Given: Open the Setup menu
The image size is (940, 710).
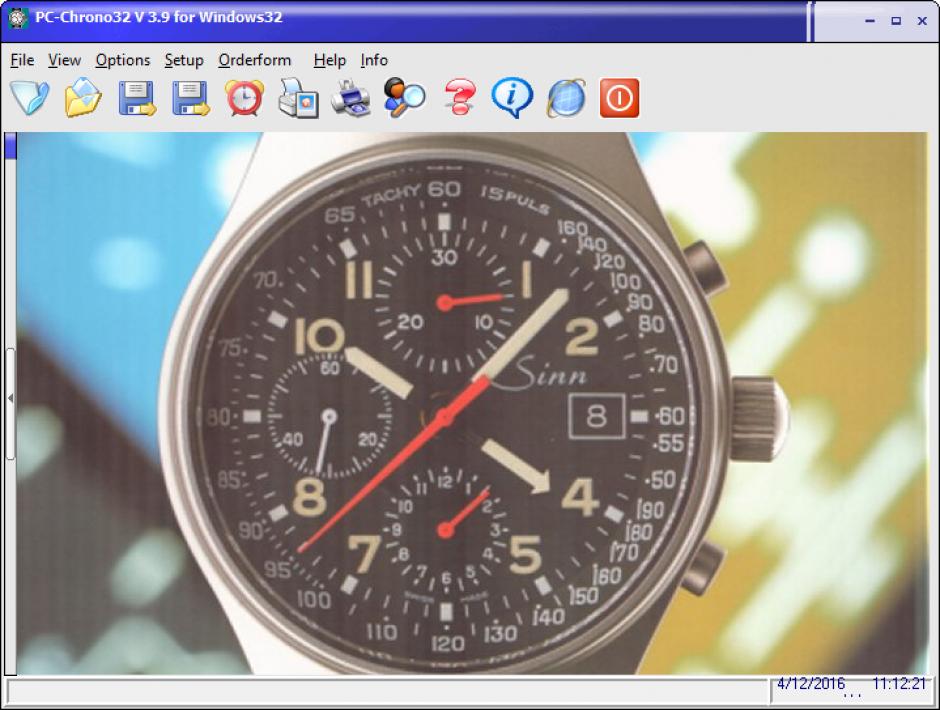Looking at the screenshot, I should point(184,60).
